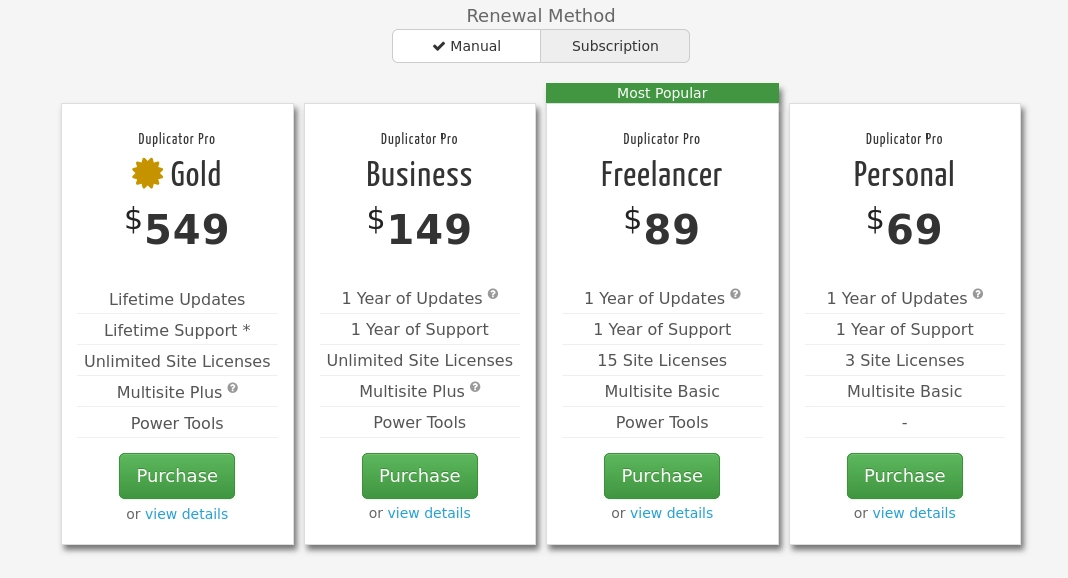
Task: Click the $549 price
Action: [x=177, y=227]
